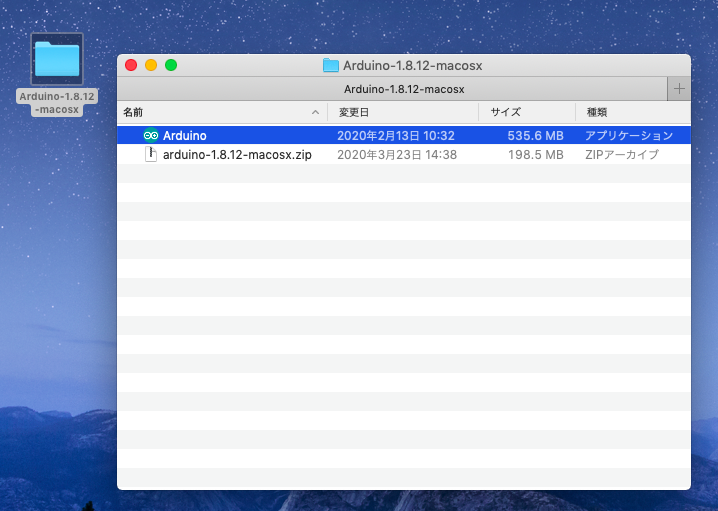Image resolution: width=718 pixels, height=511 pixels.
Task: Sort by 変更日 column header
Action: (403, 112)
